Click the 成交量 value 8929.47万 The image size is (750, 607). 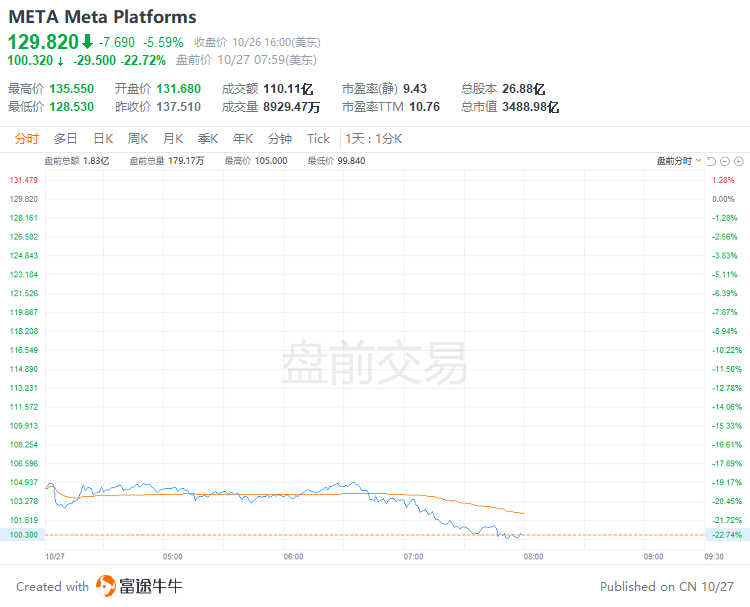[291, 107]
